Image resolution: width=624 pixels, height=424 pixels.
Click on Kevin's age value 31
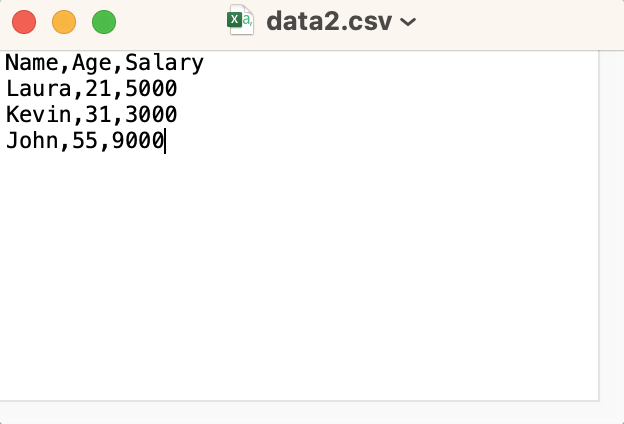pos(98,115)
